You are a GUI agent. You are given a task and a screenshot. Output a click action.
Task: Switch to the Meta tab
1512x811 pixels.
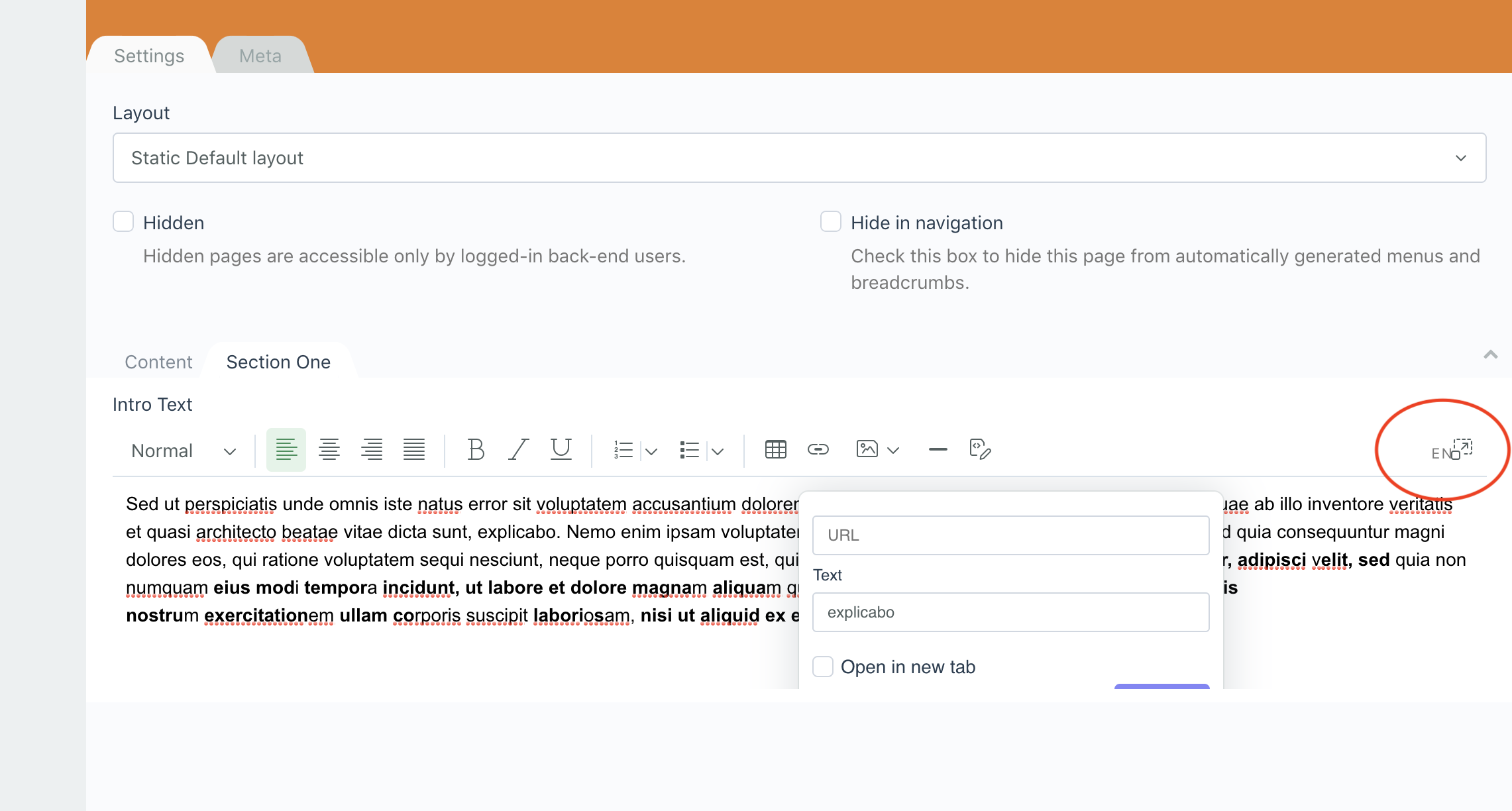click(x=260, y=56)
